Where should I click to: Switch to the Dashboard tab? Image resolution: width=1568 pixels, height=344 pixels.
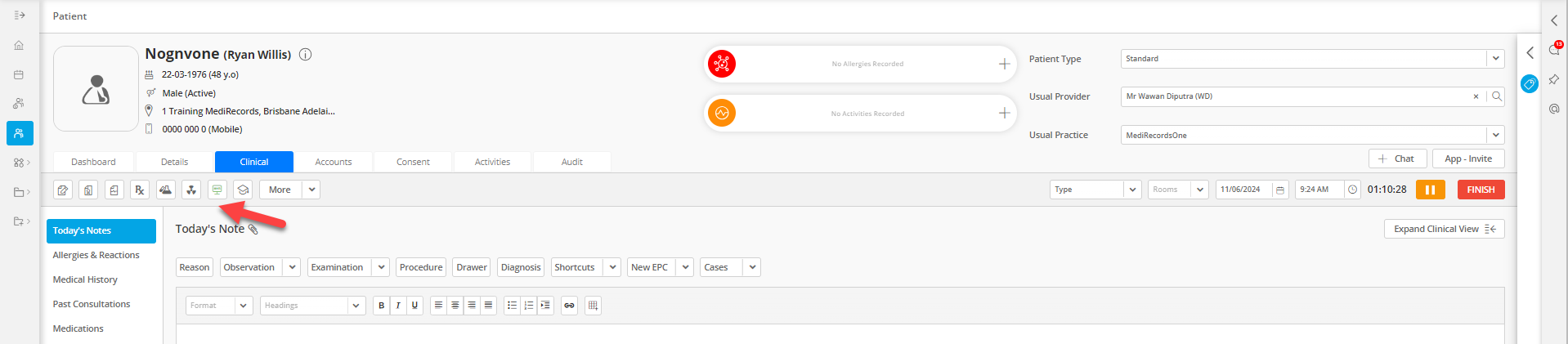93,162
